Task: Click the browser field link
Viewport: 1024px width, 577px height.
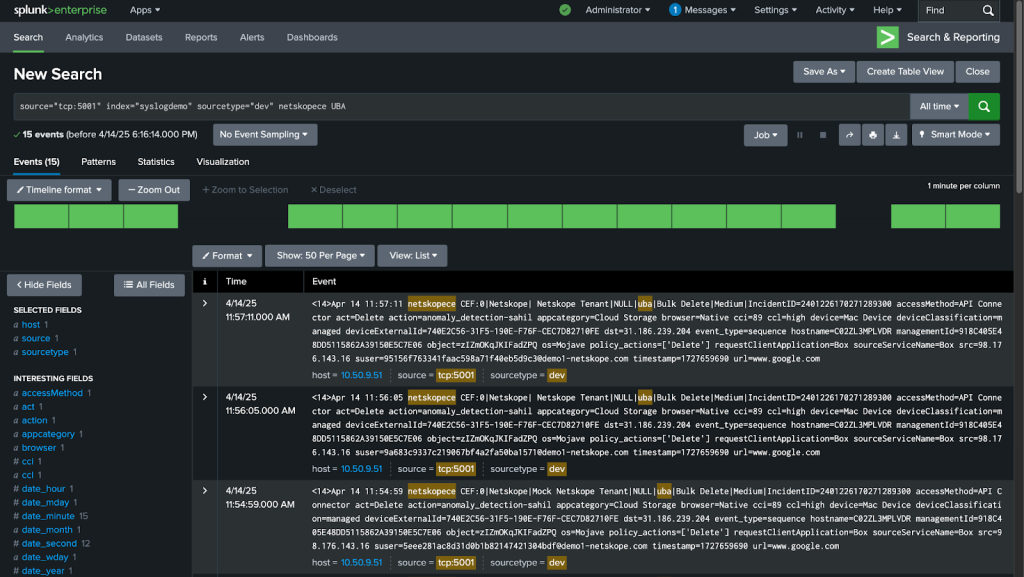Action: [x=39, y=448]
